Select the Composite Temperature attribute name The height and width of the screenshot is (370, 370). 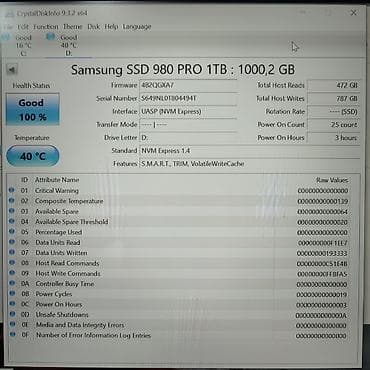tap(69, 201)
